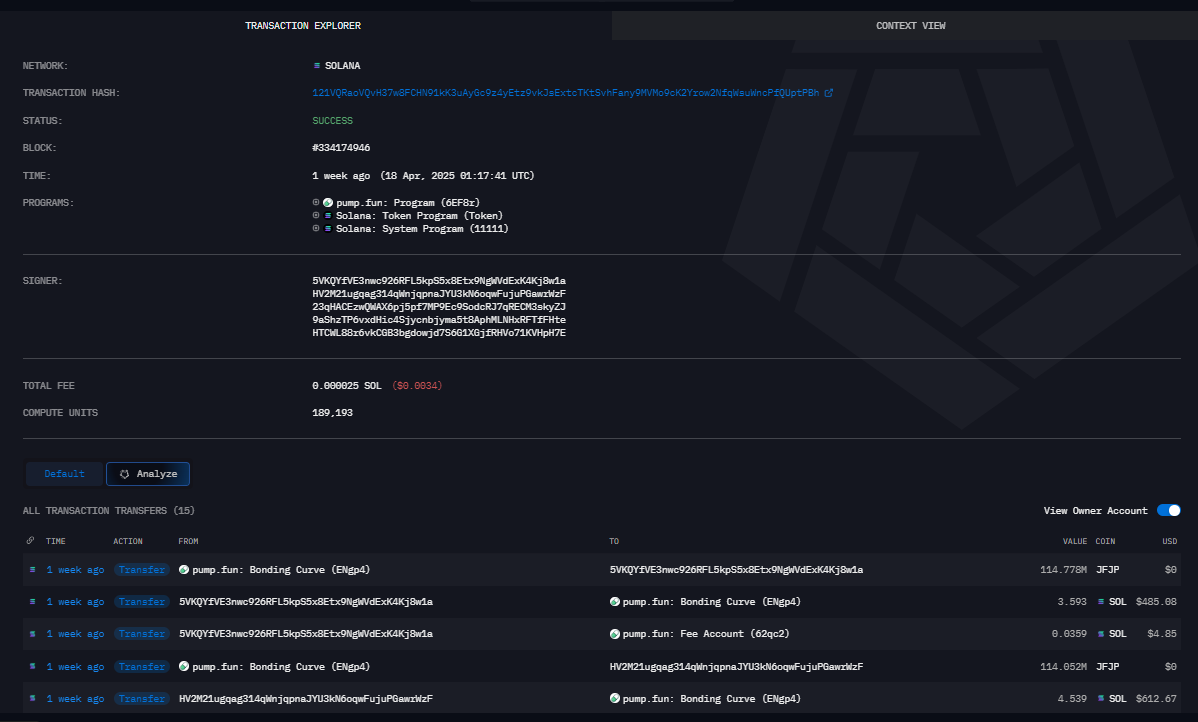This screenshot has width=1198, height=722.
Task: Click the Solana icon beside the SOLANA network name
Action: pos(316,66)
